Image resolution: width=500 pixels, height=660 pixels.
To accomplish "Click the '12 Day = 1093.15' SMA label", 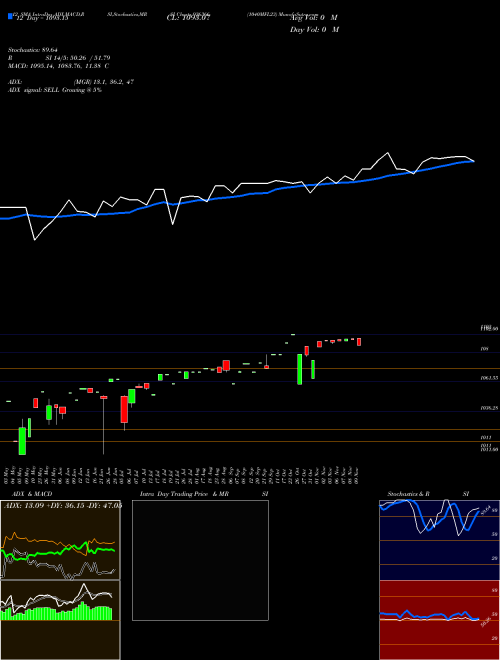I will tap(41, 18).
